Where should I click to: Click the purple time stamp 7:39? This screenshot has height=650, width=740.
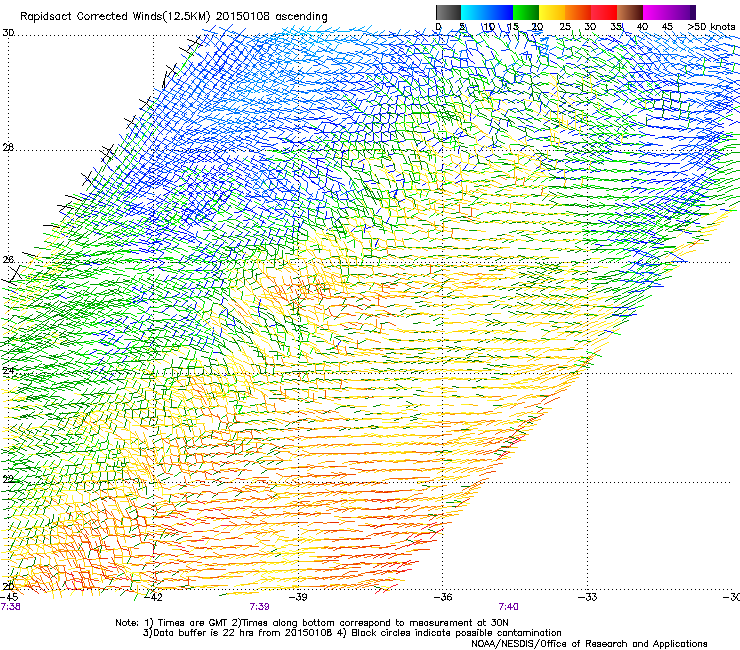pos(260,607)
